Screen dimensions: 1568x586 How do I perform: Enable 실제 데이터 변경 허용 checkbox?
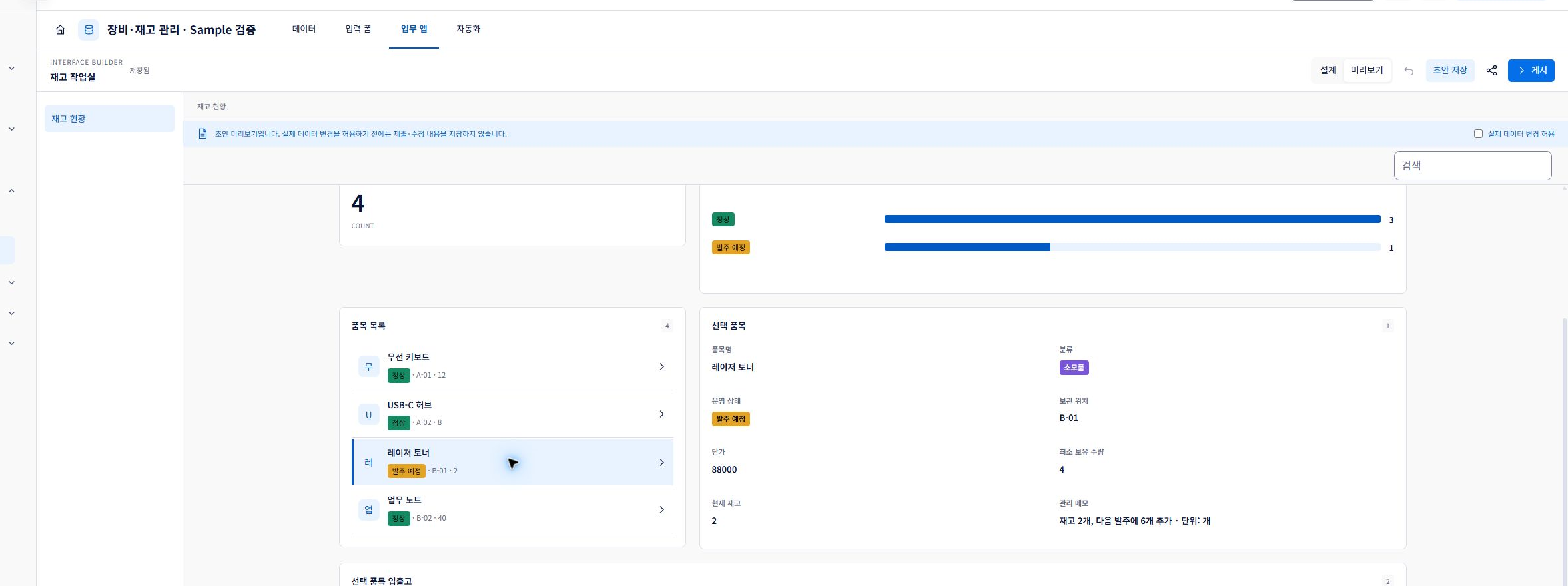[x=1478, y=134]
